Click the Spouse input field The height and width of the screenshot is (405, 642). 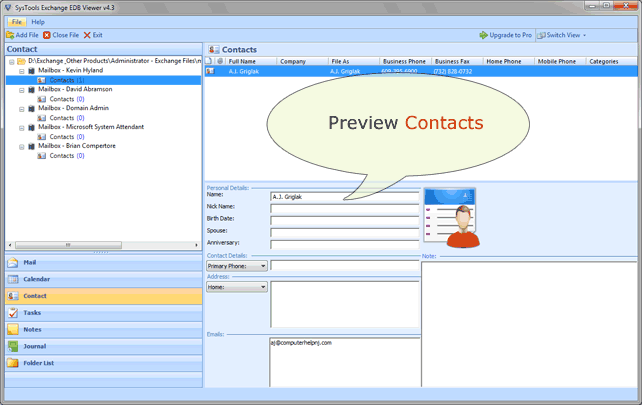click(x=344, y=233)
